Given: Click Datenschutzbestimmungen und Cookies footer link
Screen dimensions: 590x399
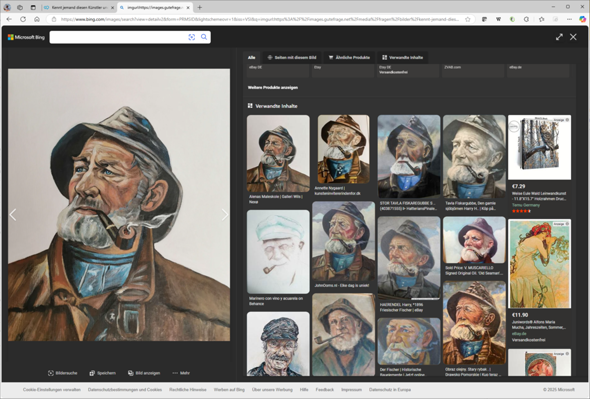Looking at the screenshot, I should tap(125, 390).
